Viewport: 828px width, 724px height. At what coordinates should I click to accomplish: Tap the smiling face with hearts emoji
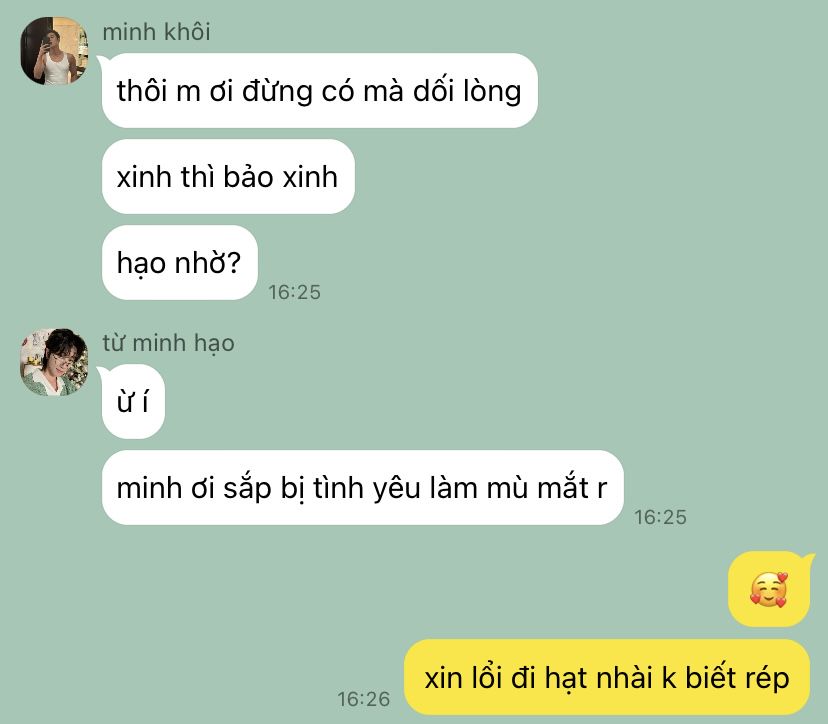tap(768, 589)
